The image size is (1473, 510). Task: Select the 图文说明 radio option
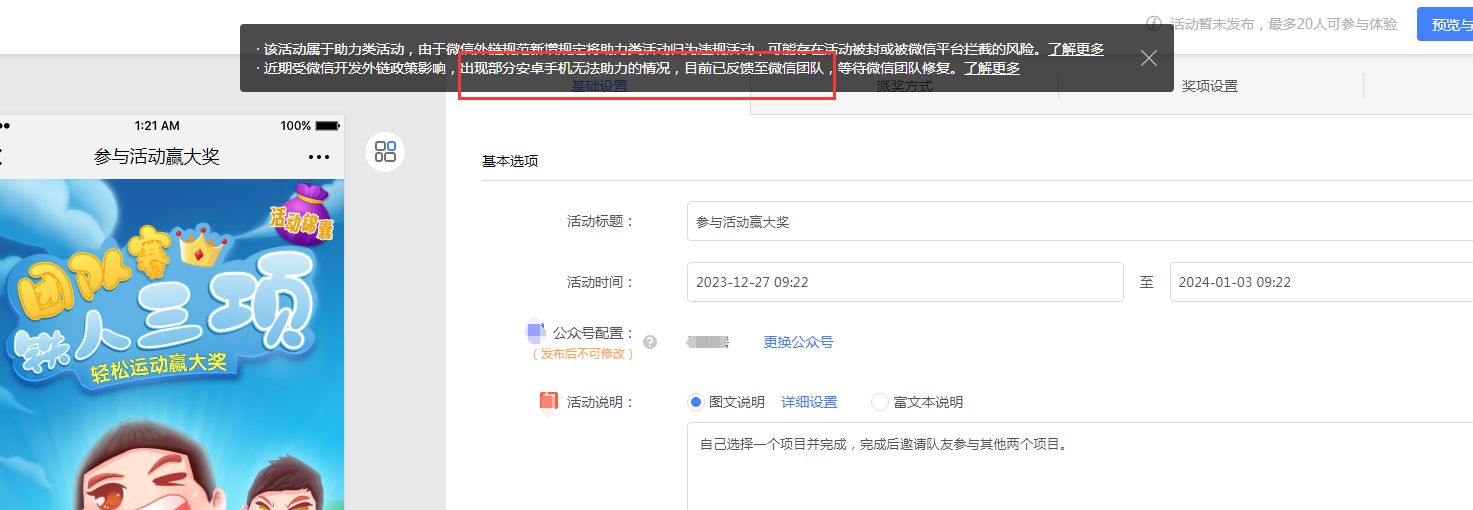(696, 402)
